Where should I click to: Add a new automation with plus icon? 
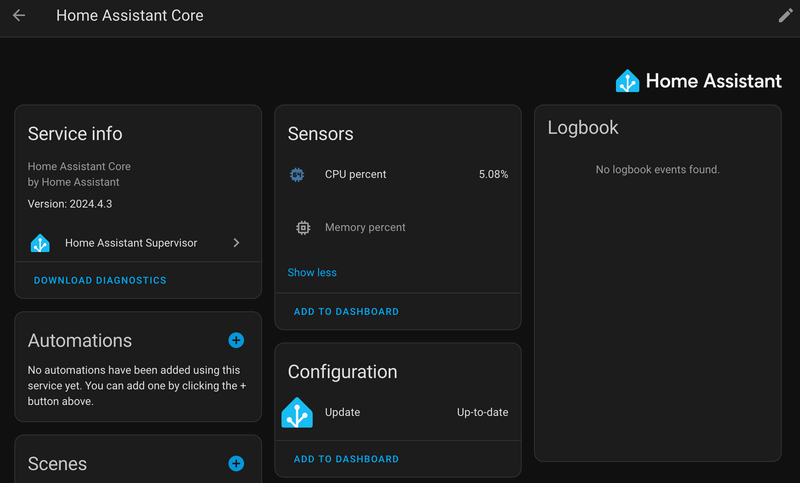tap(236, 340)
